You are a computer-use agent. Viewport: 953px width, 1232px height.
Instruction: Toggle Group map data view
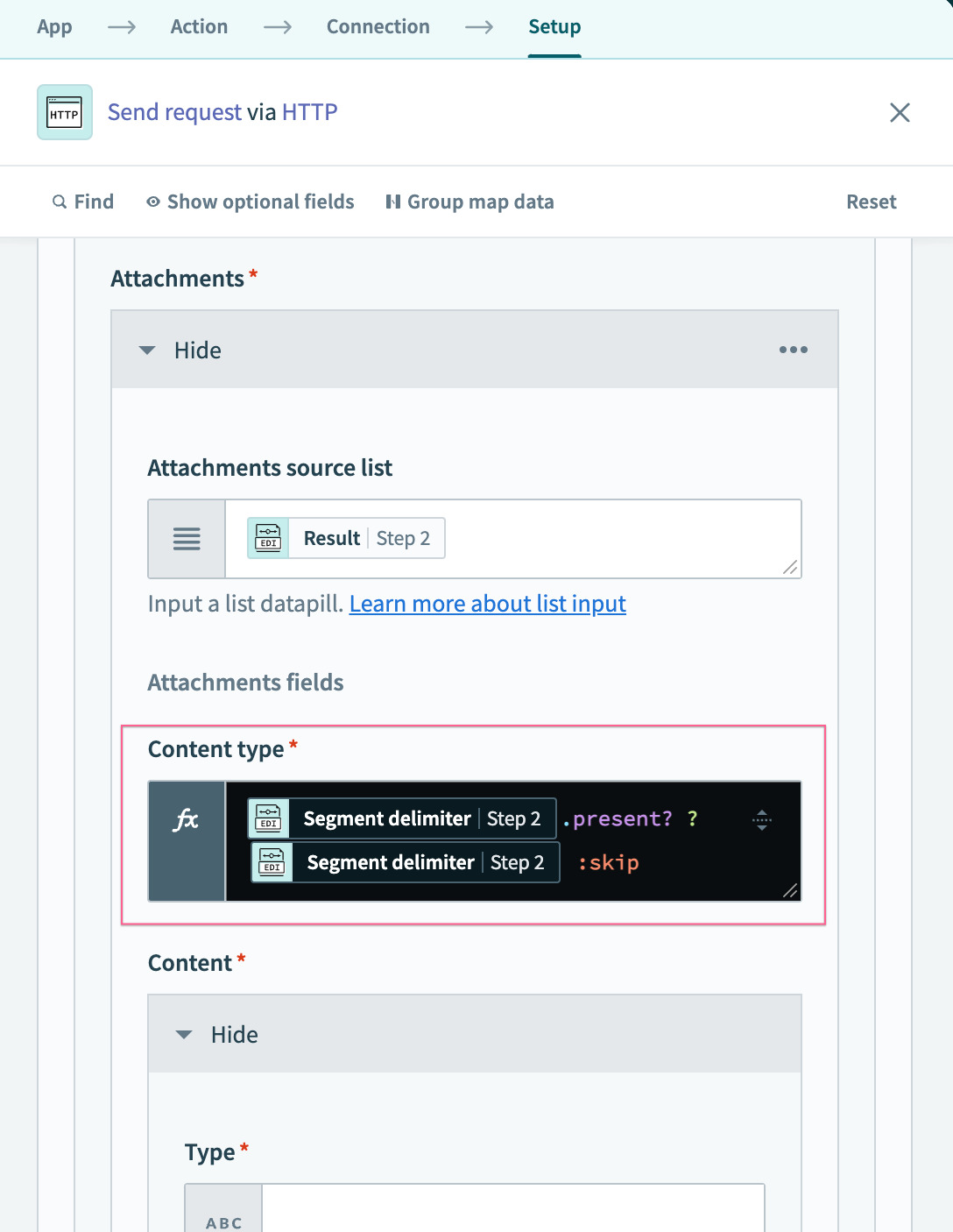pos(470,202)
